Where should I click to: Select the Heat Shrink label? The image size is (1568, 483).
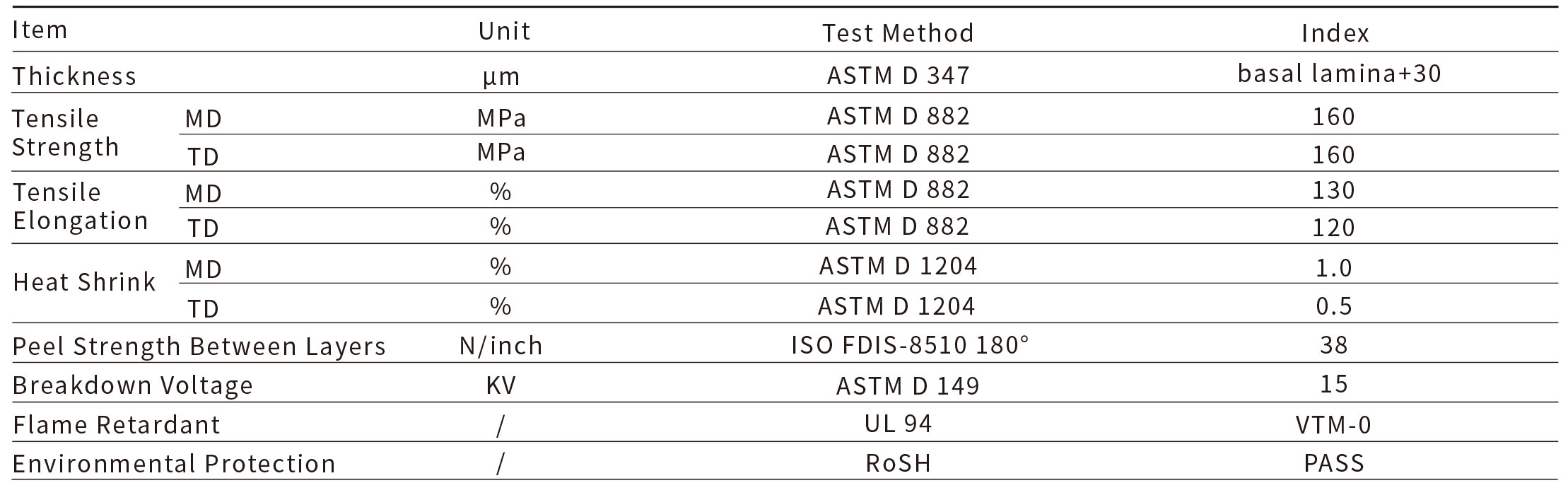tap(84, 282)
